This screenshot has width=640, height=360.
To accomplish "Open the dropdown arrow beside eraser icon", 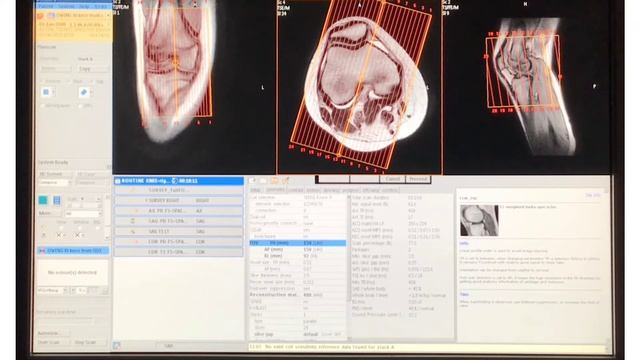I will coord(91,93).
